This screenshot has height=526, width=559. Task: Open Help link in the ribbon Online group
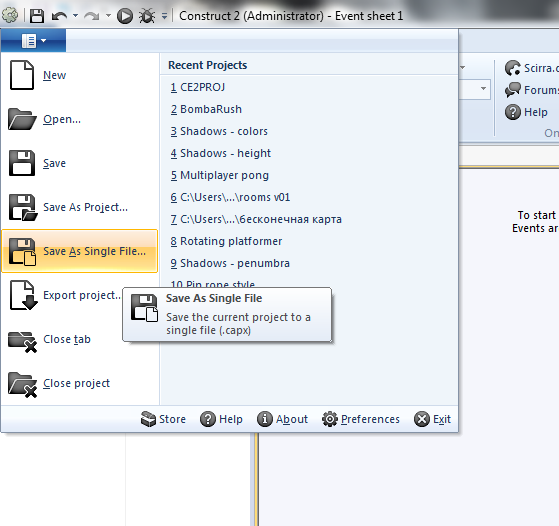536,112
